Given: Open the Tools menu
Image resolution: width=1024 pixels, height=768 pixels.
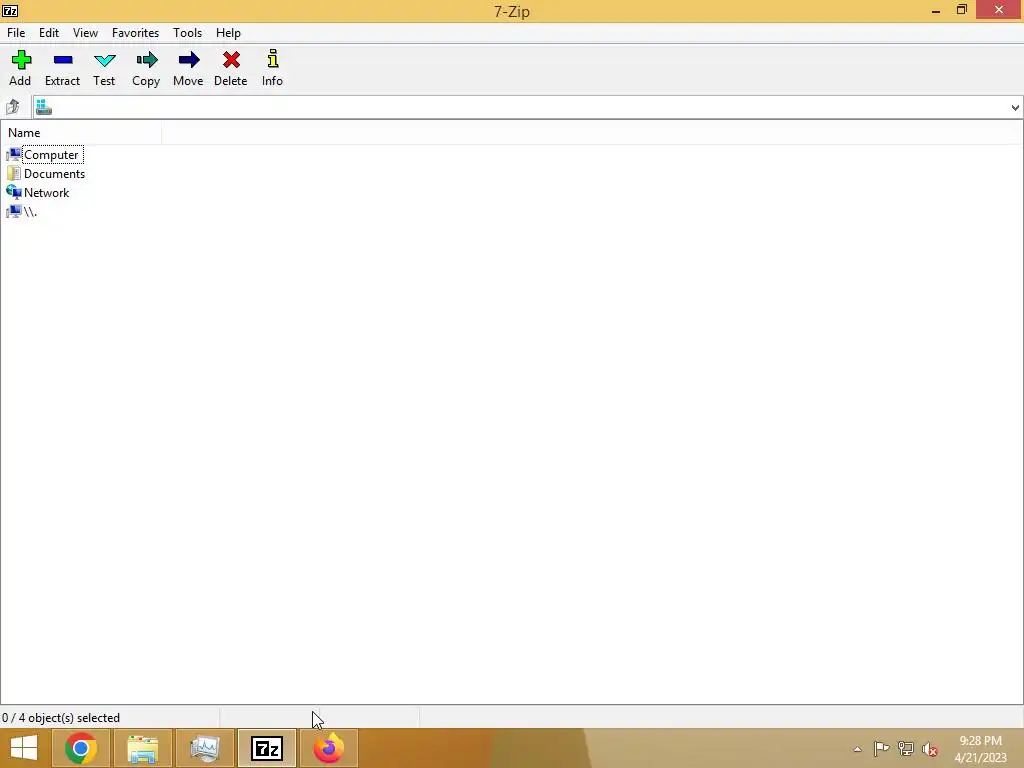Looking at the screenshot, I should click(187, 33).
